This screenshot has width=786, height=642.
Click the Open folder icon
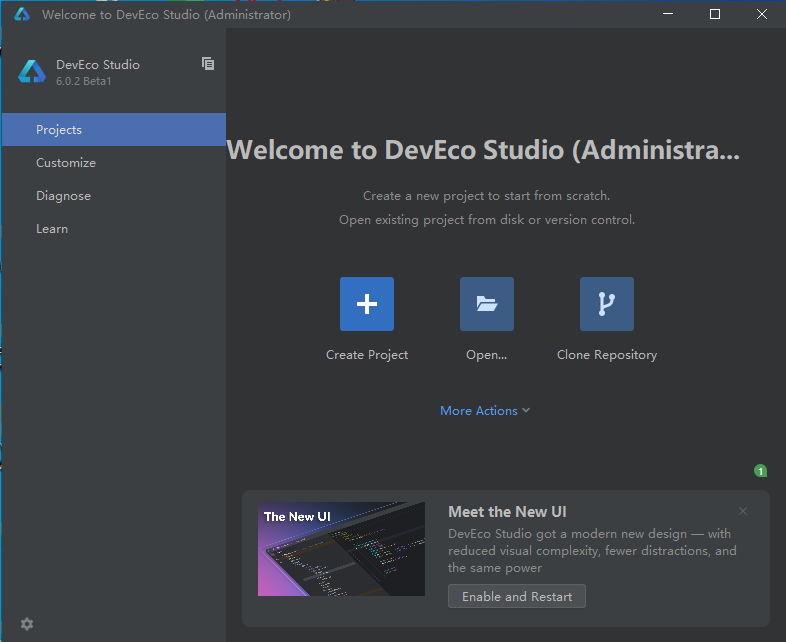[487, 304]
